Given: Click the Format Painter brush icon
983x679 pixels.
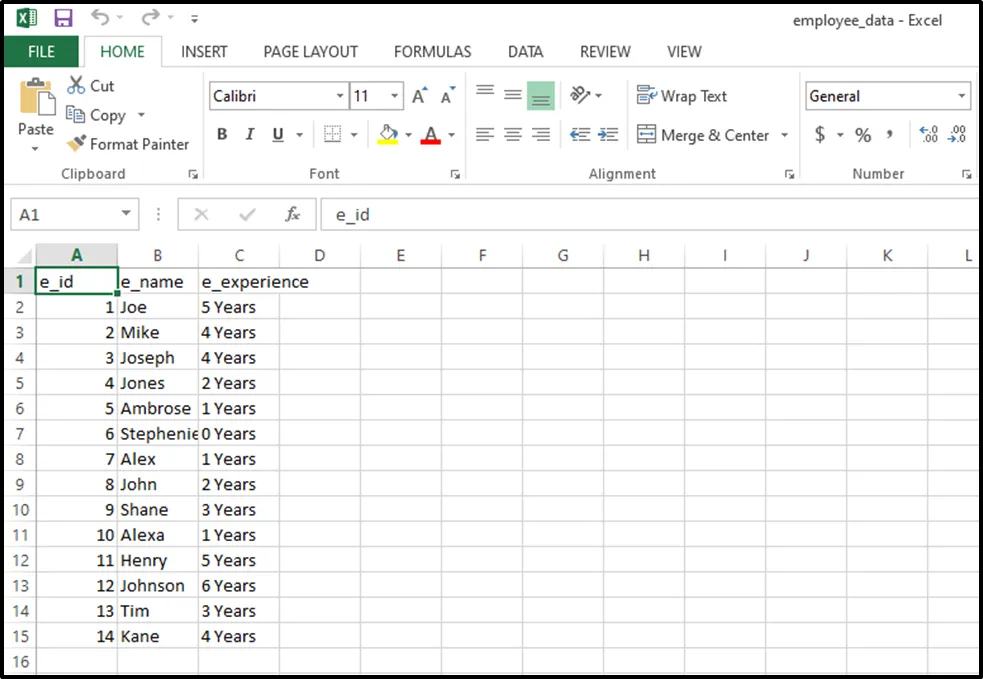Looking at the screenshot, I should click(x=76, y=144).
